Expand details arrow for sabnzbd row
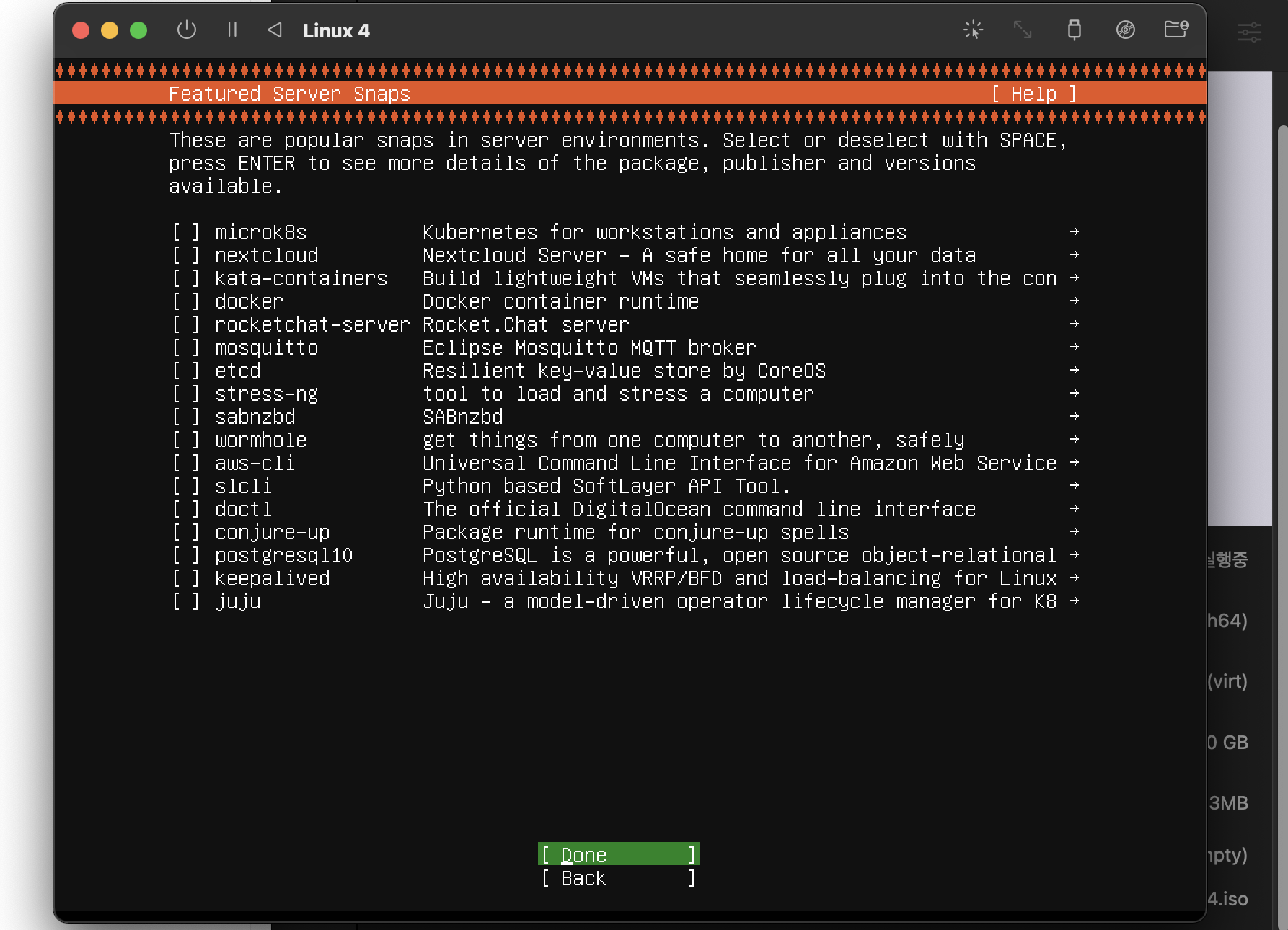Viewport: 1288px width, 930px height. (x=1075, y=416)
